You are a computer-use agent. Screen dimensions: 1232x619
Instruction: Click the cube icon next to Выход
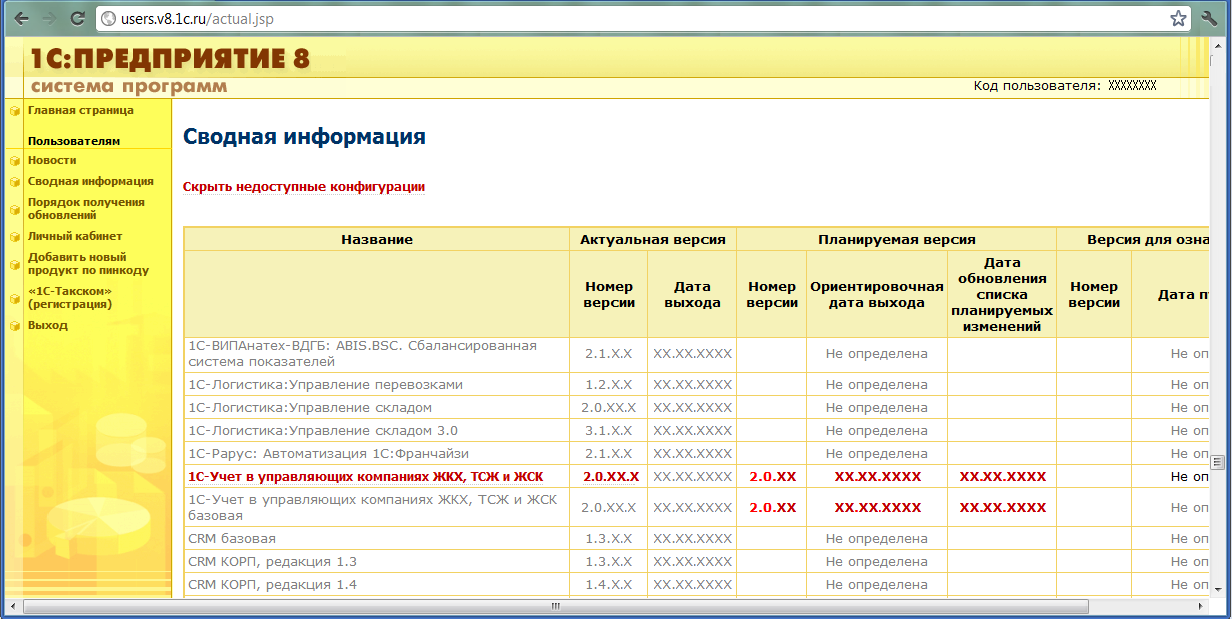click(x=15, y=326)
